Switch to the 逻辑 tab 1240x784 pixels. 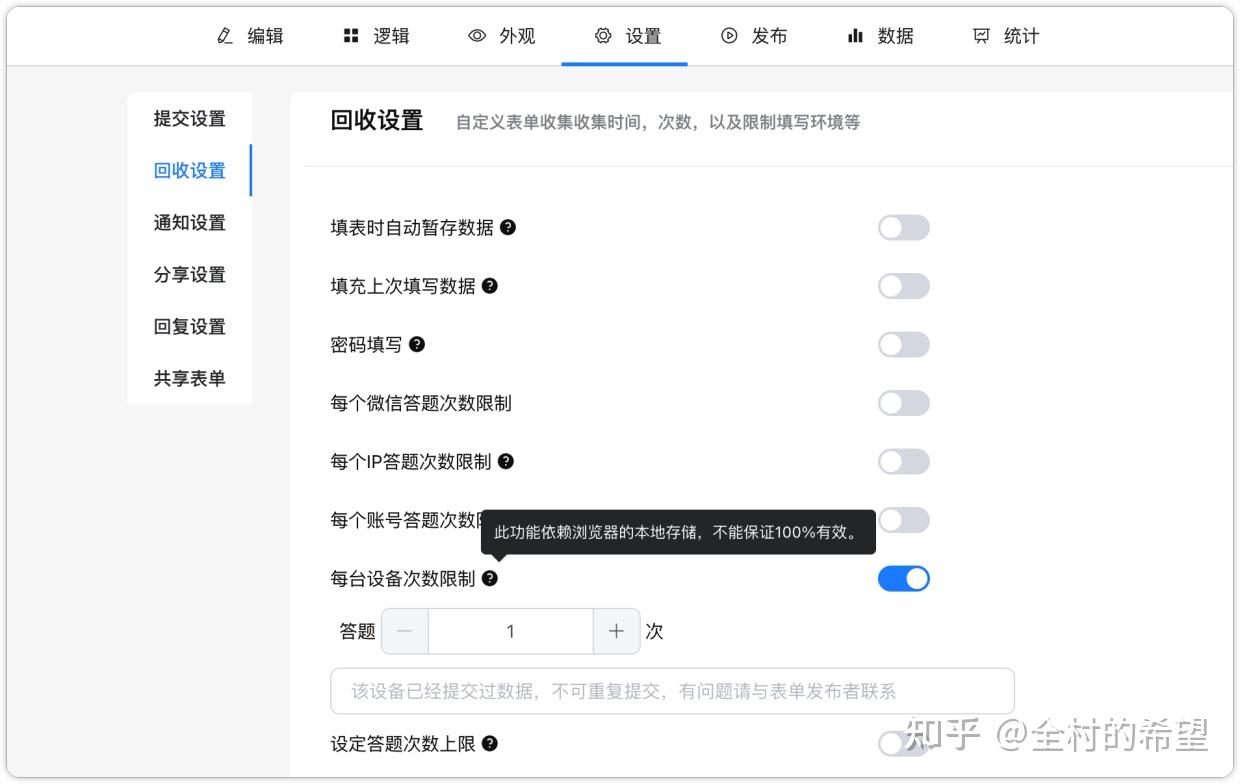point(376,36)
